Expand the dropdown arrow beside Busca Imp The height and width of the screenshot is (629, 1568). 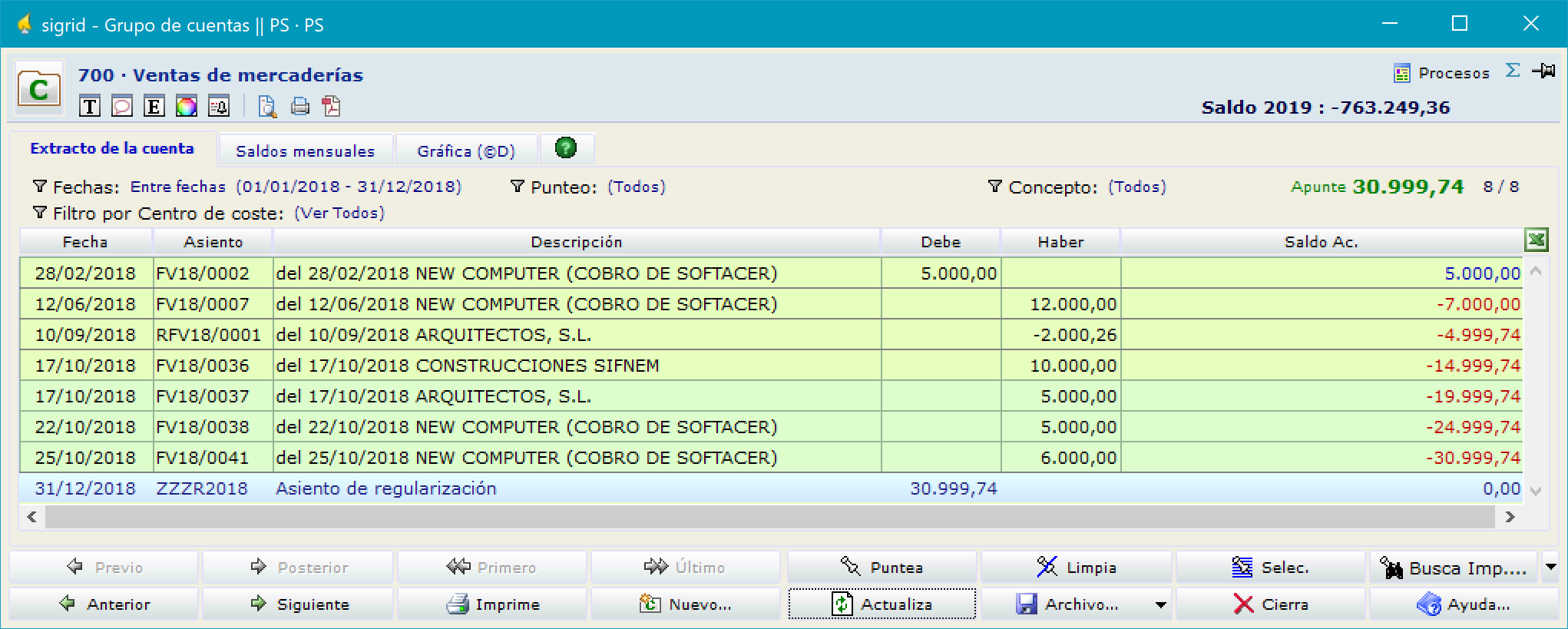tap(1550, 568)
